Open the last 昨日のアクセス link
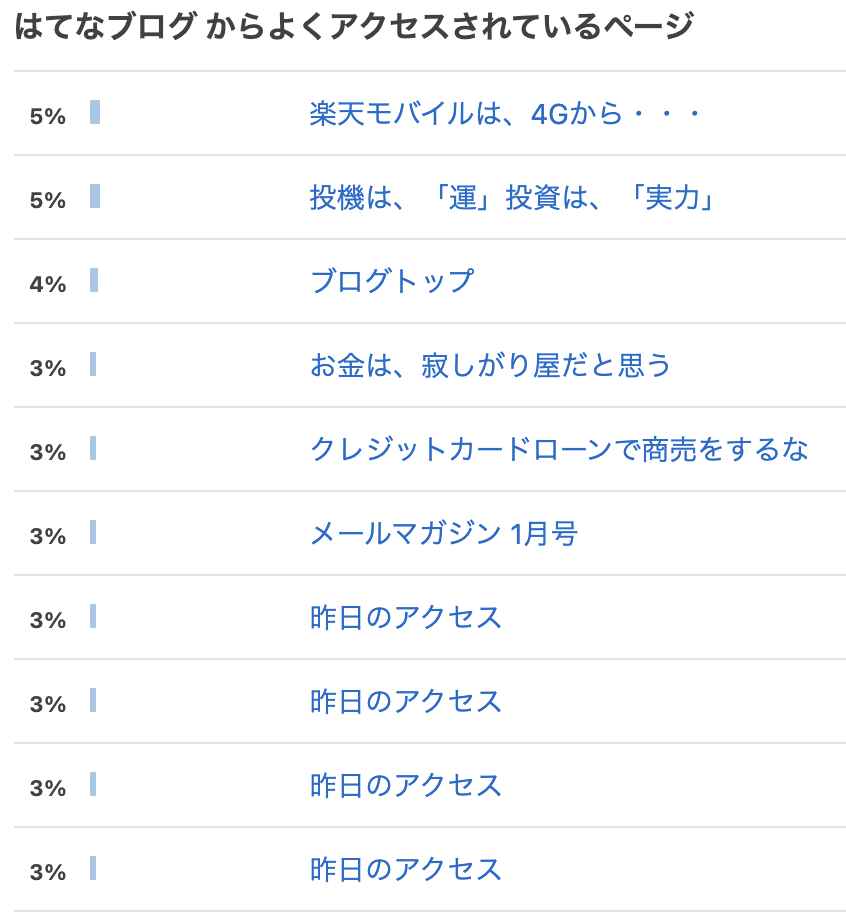Viewport: 846px width, 914px height. click(x=406, y=869)
